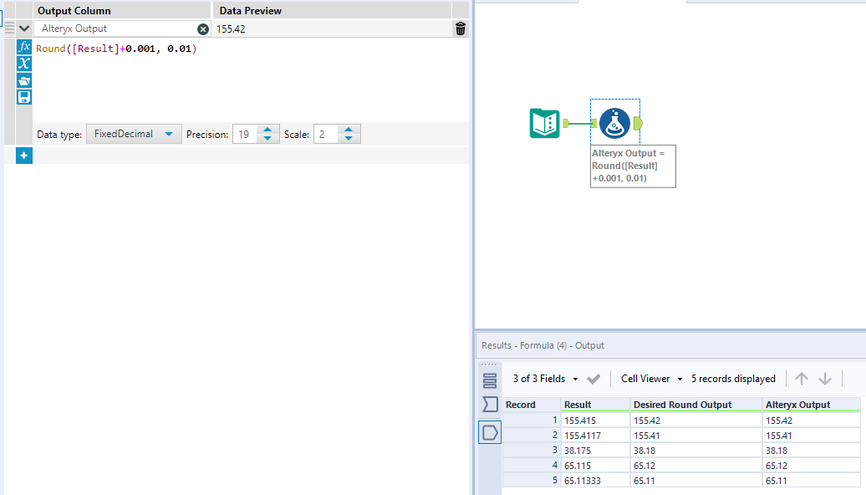Viewport: 866px width, 495px height.
Task: Decrease the Precision value
Action: click(x=267, y=139)
